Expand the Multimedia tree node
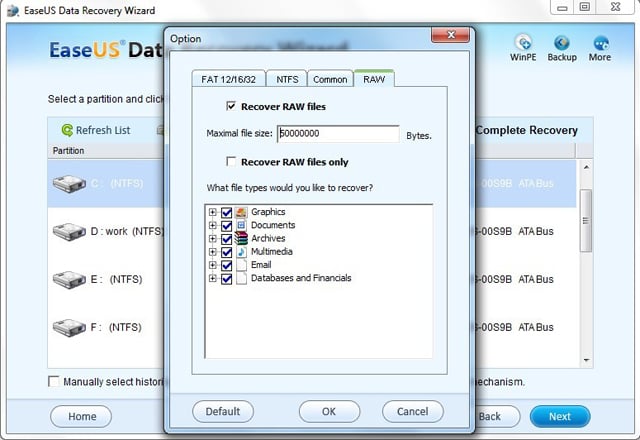The image size is (640, 440). [212, 251]
